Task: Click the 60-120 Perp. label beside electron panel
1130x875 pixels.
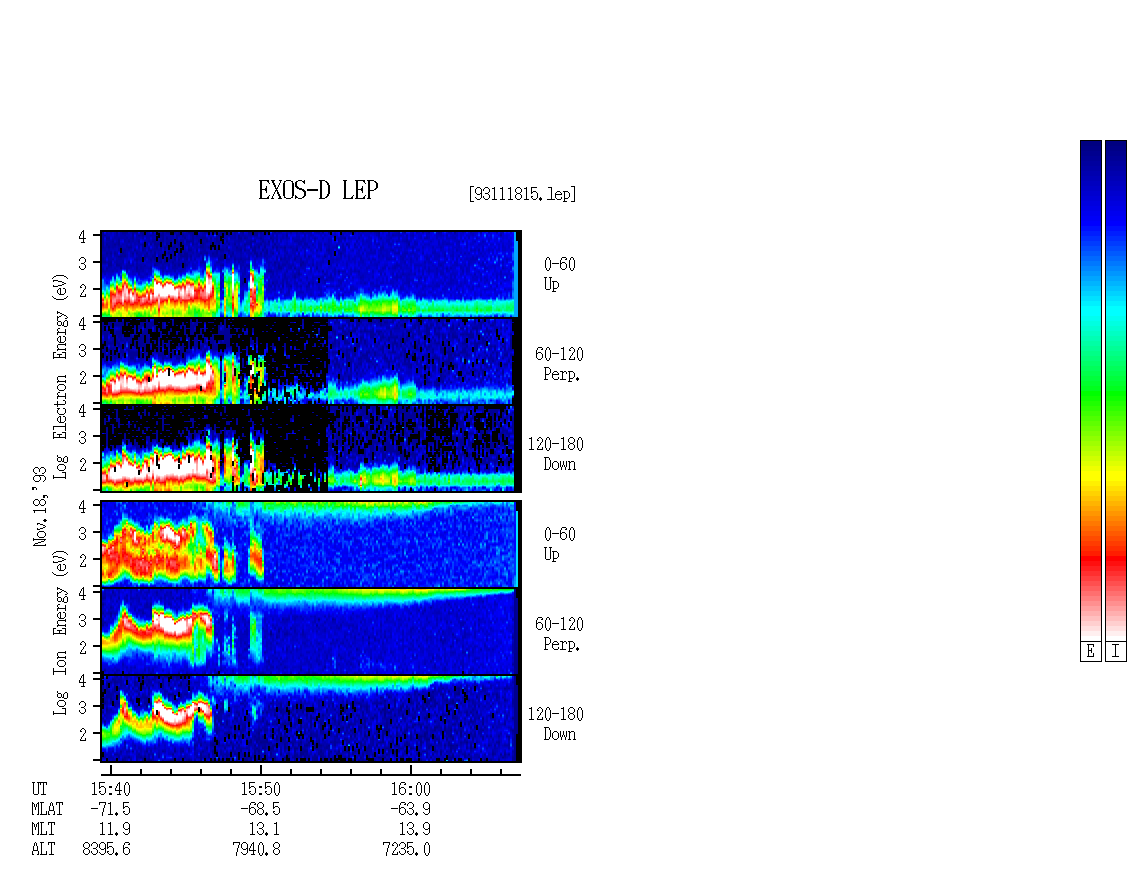Action: pos(559,365)
